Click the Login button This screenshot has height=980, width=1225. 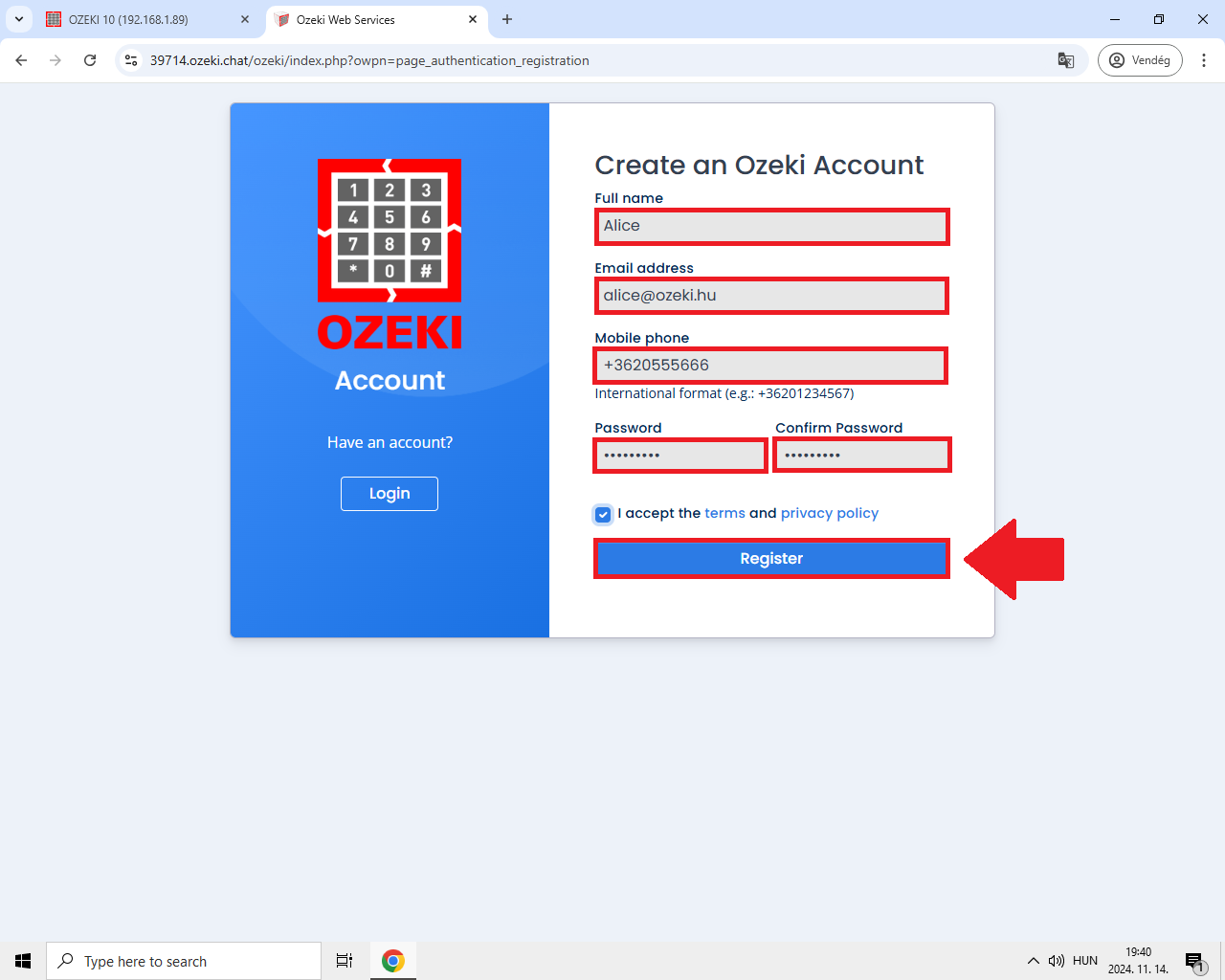pyautogui.click(x=390, y=494)
